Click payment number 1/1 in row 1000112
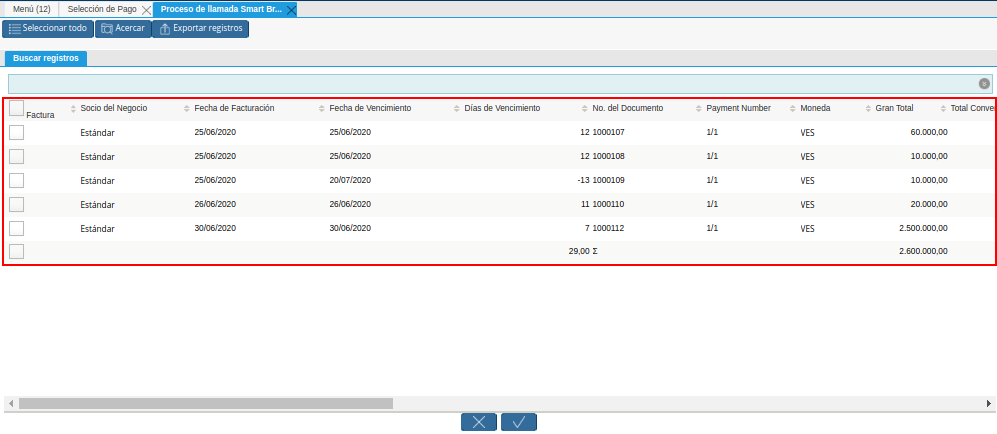This screenshot has width=997, height=434. pos(712,227)
